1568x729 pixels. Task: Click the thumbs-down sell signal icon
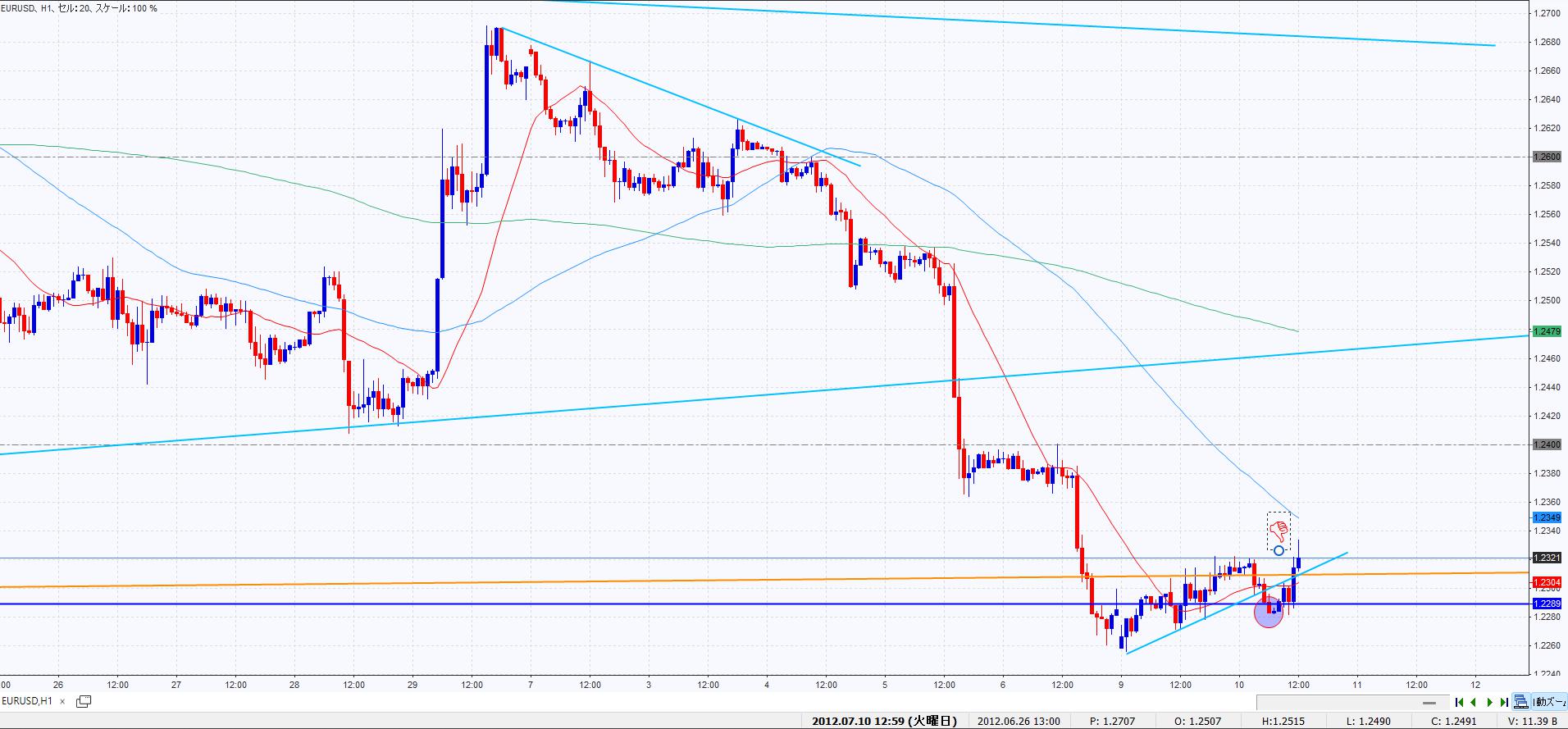click(1278, 531)
